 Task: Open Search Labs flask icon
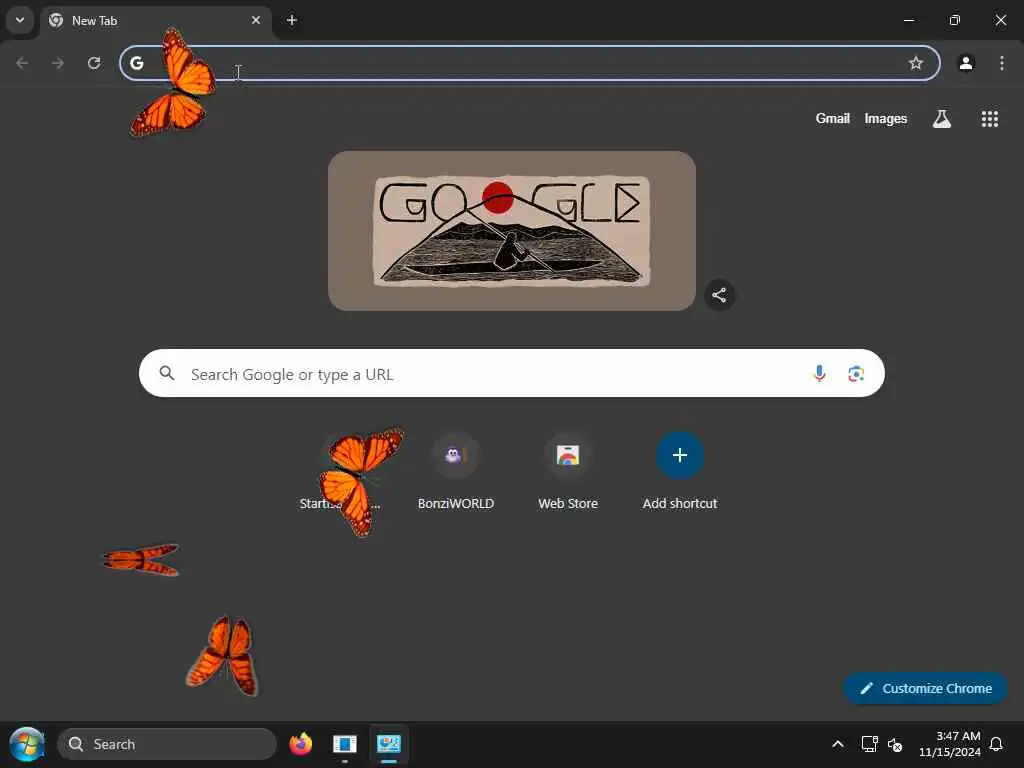click(942, 119)
